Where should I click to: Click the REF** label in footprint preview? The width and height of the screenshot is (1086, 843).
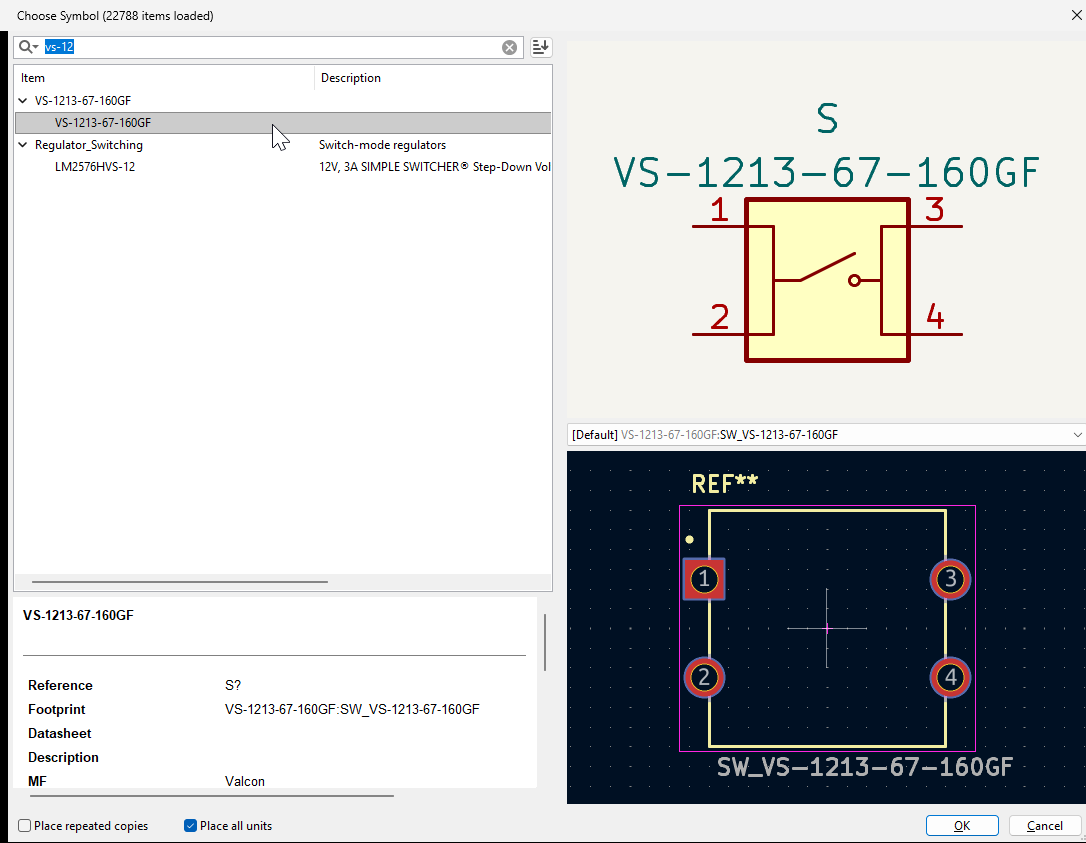(x=724, y=483)
